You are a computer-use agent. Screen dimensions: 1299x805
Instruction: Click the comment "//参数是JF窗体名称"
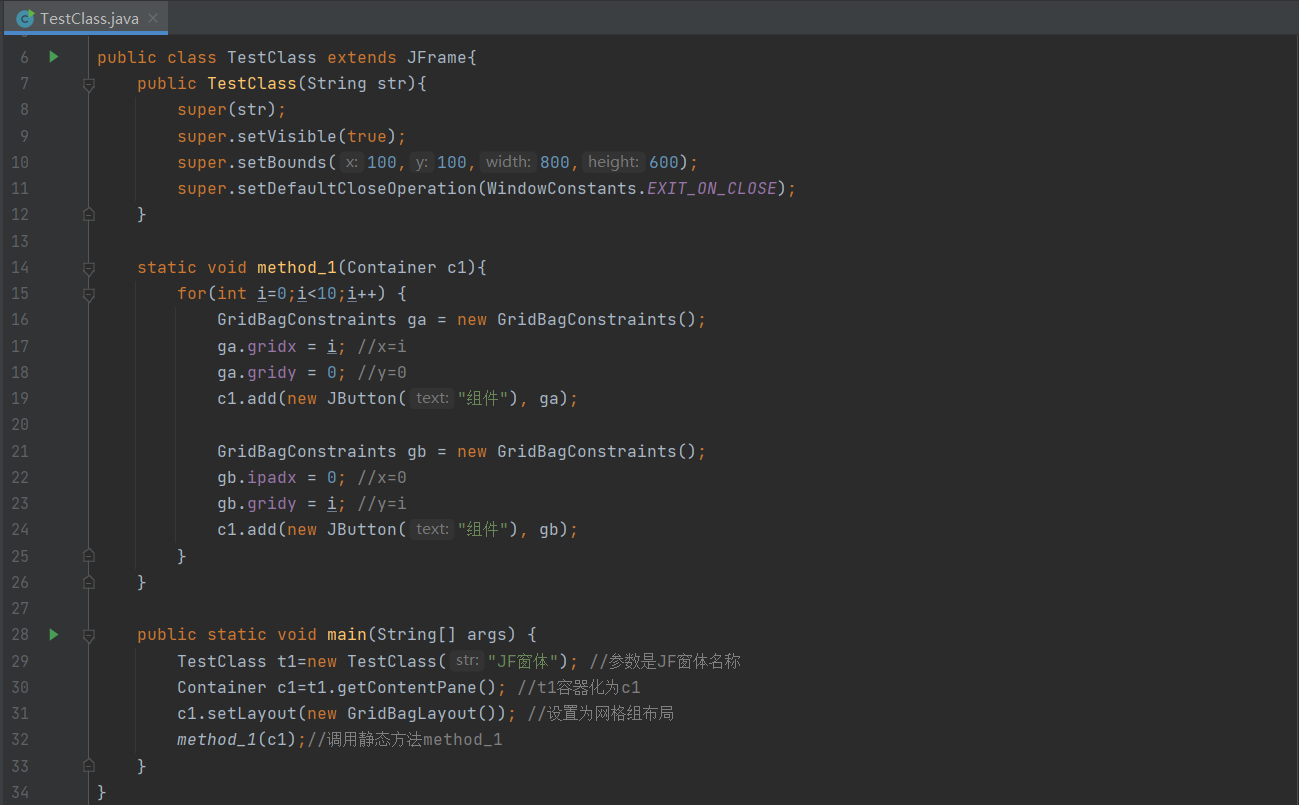[664, 661]
